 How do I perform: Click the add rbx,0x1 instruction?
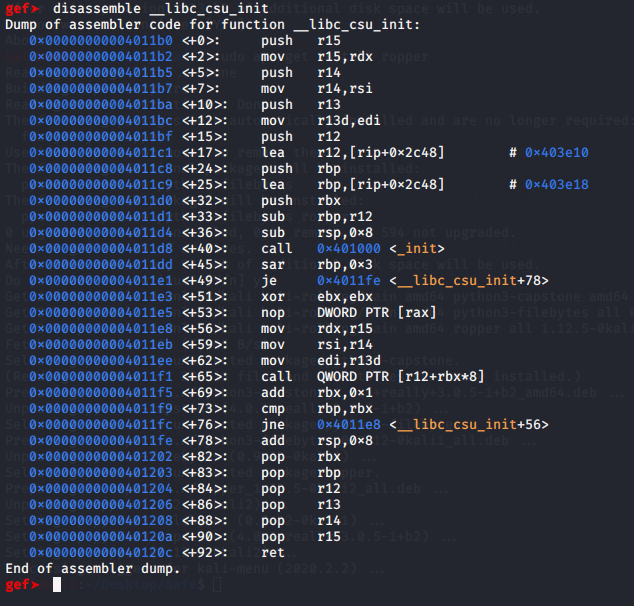click(298, 393)
